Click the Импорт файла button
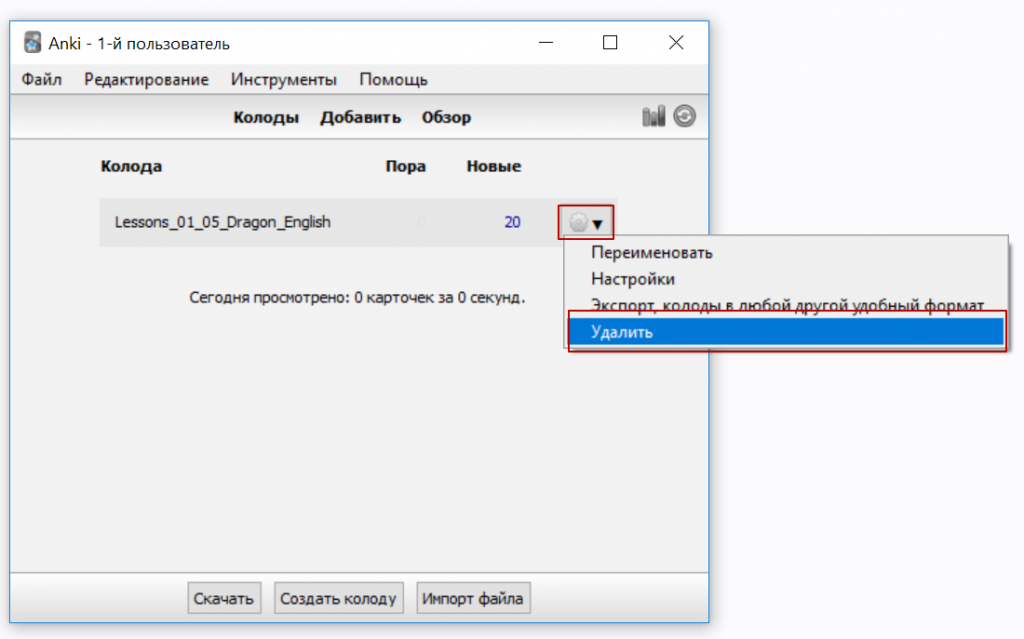This screenshot has height=639, width=1024. (473, 598)
